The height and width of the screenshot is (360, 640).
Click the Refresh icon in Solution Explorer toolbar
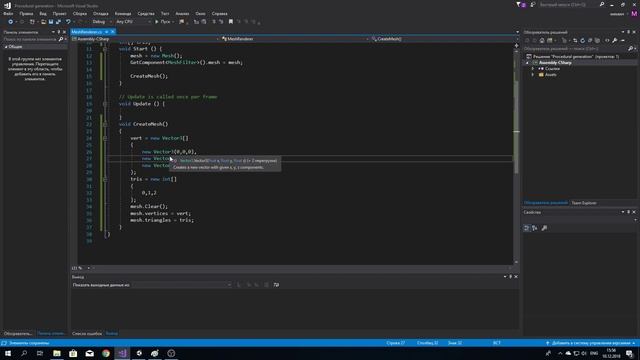(x=582, y=40)
